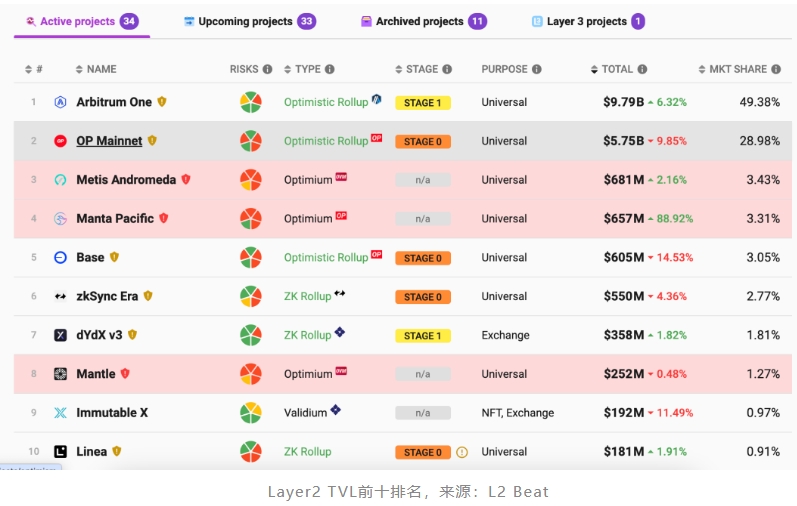Open Immutable X risk pie chart
The height and width of the screenshot is (506, 797).
click(x=251, y=412)
